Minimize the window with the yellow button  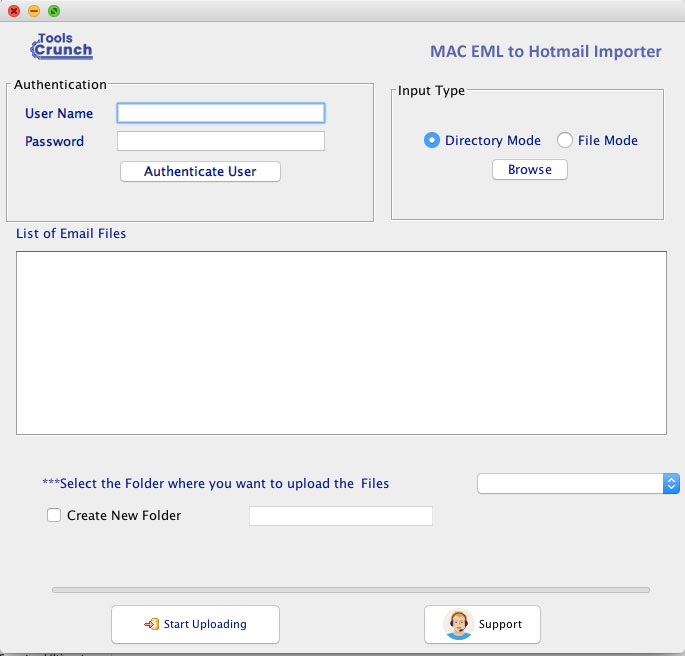(x=34, y=11)
